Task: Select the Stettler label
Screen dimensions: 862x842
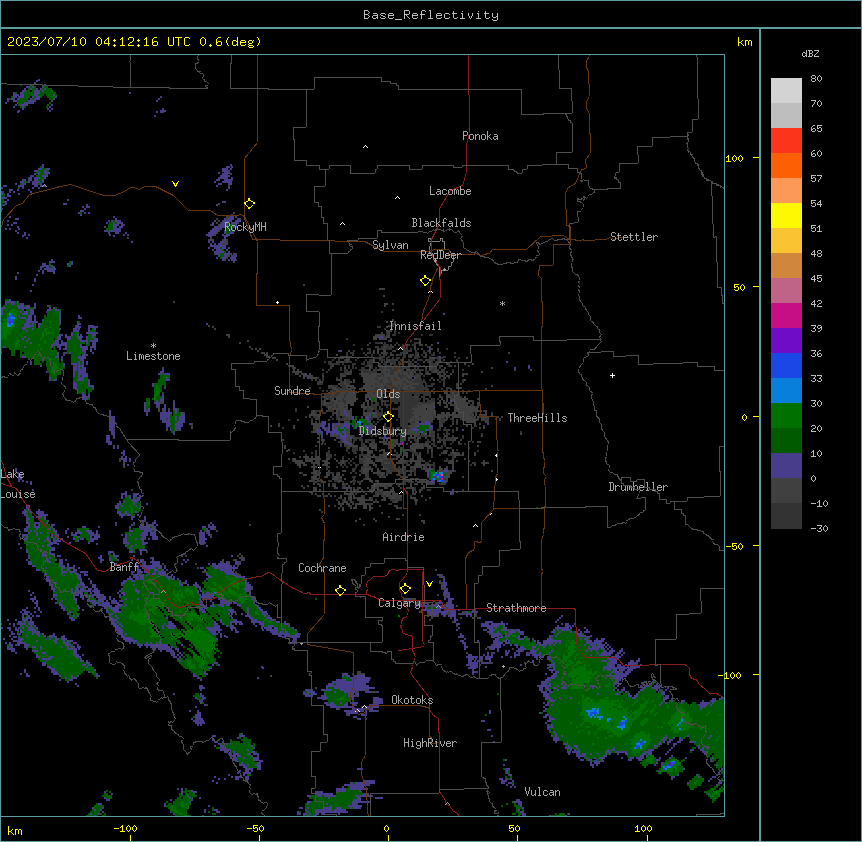Action: click(x=634, y=237)
